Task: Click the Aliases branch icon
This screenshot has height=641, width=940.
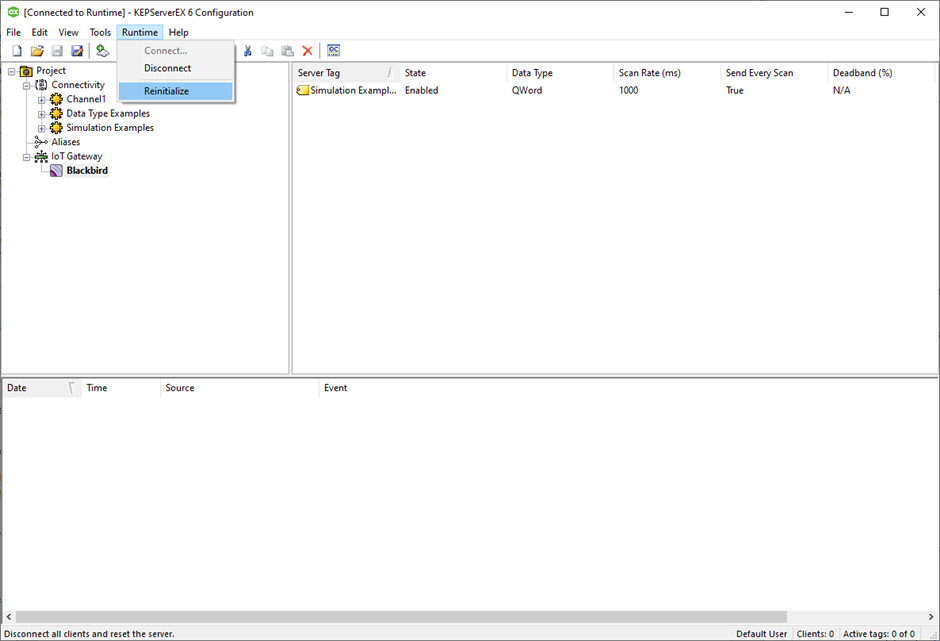Action: click(x=41, y=142)
